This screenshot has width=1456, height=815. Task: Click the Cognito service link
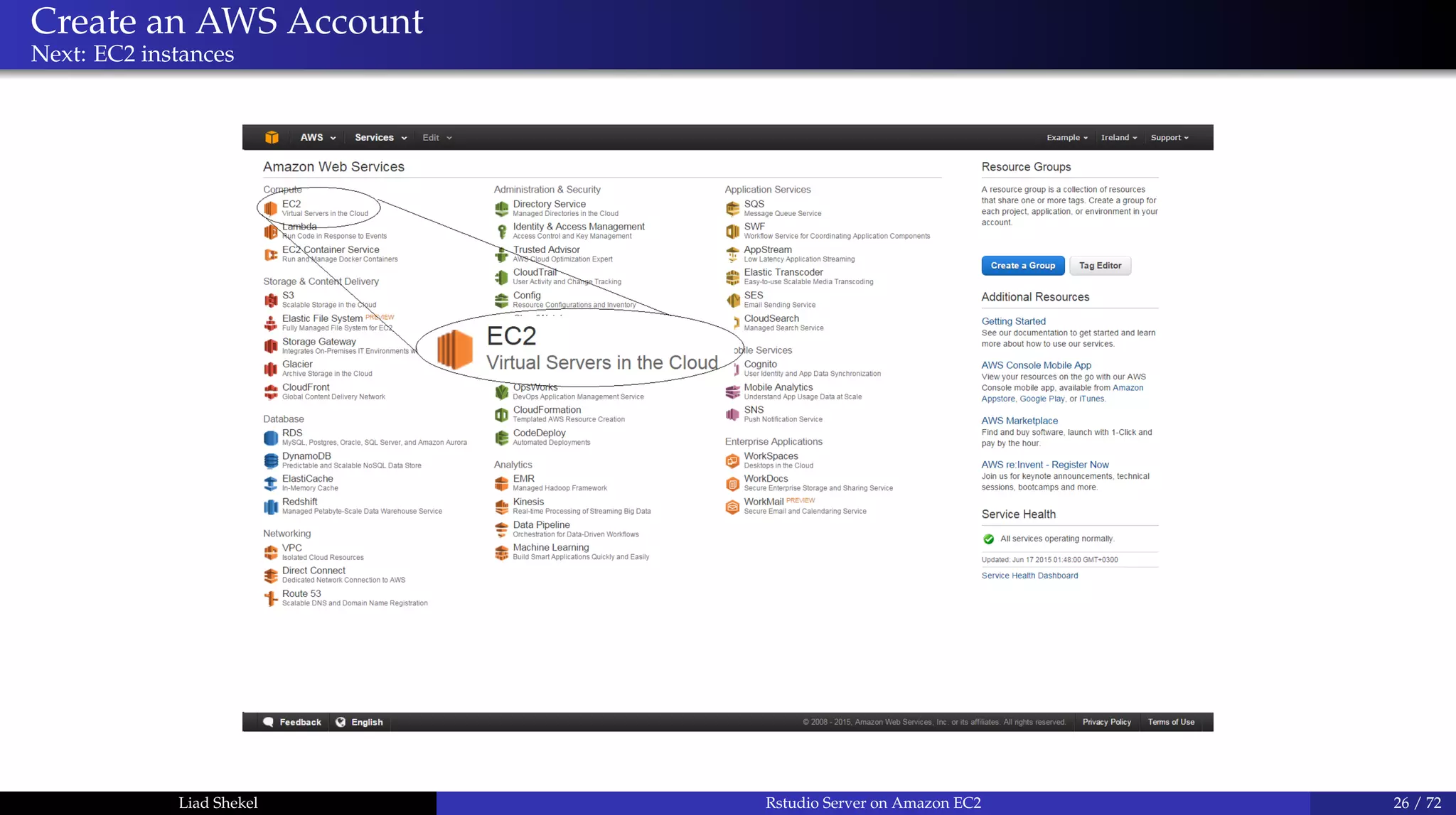coord(760,364)
